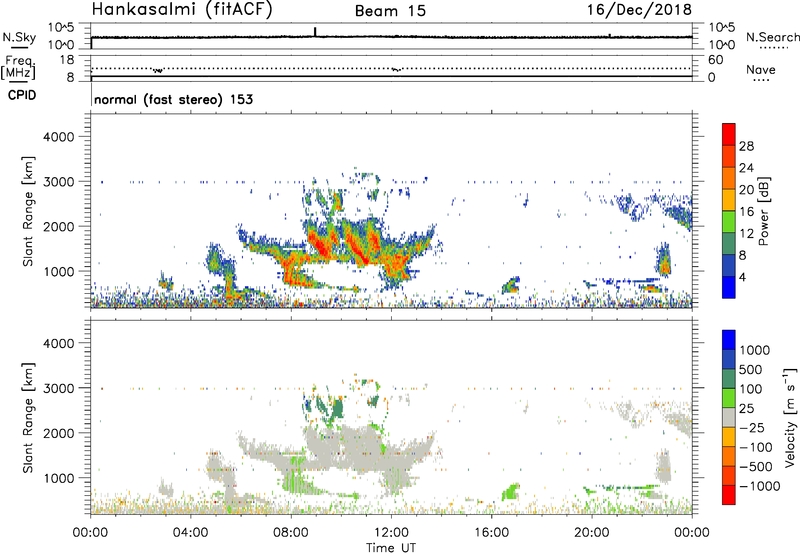The height and width of the screenshot is (554, 800).
Task: Click the Nave legend label
Action: point(761,69)
